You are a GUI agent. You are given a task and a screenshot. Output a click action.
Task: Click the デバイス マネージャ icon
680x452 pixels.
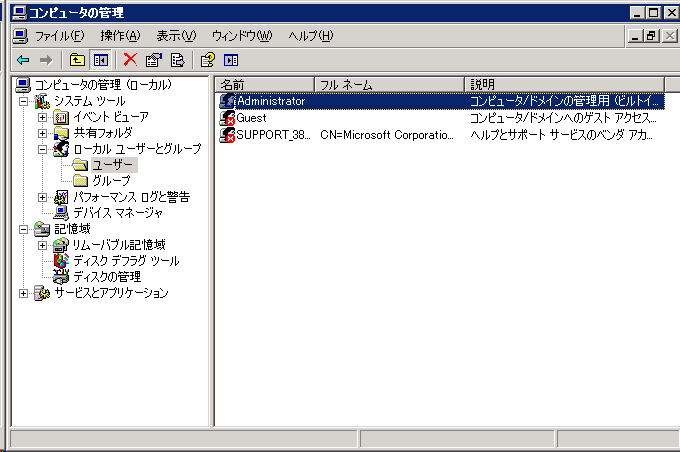(x=61, y=213)
